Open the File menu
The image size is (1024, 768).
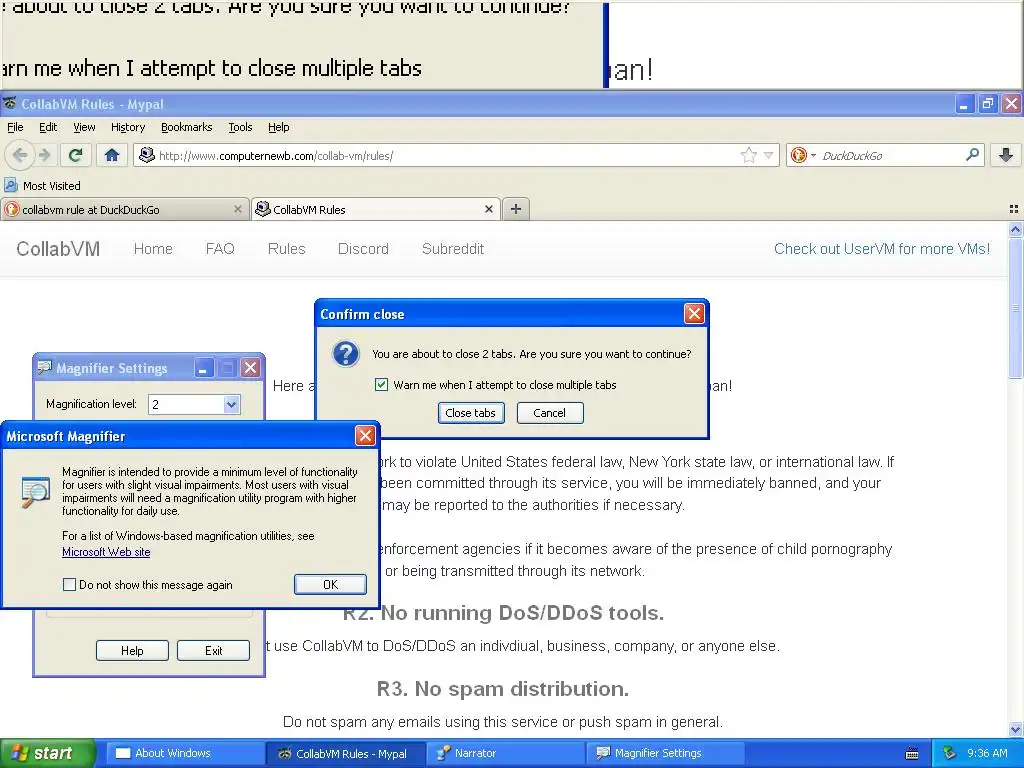tap(15, 127)
